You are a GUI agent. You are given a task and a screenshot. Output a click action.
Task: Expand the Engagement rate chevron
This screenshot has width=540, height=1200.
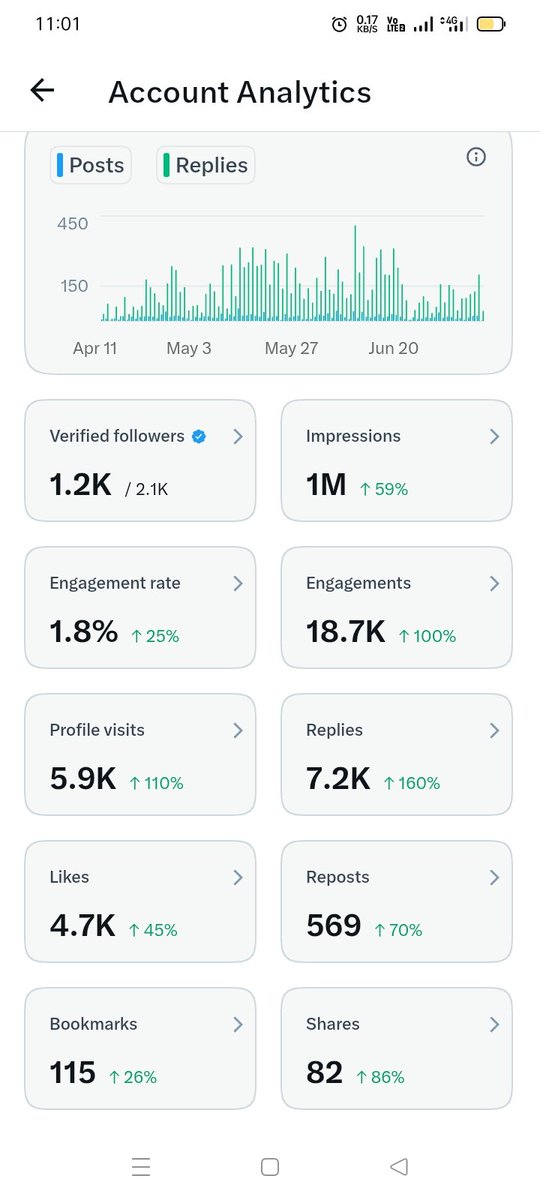pos(238,584)
